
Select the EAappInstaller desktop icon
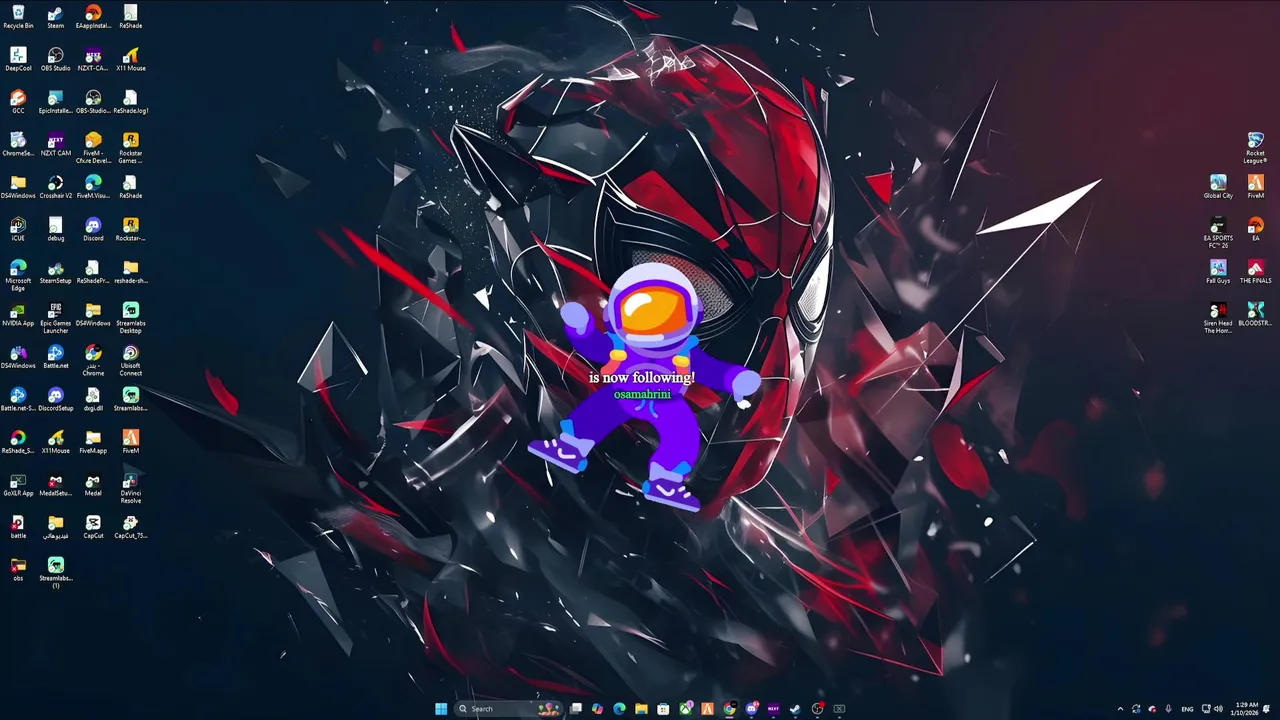pyautogui.click(x=93, y=17)
